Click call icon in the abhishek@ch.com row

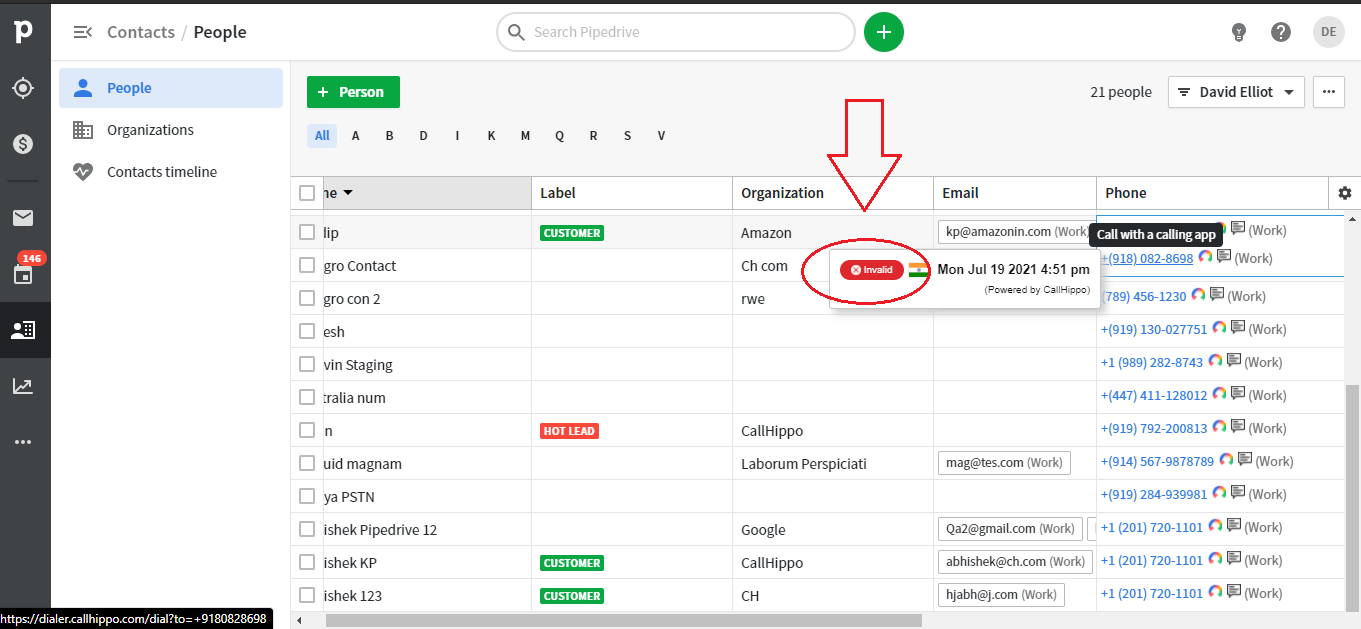(1215, 559)
